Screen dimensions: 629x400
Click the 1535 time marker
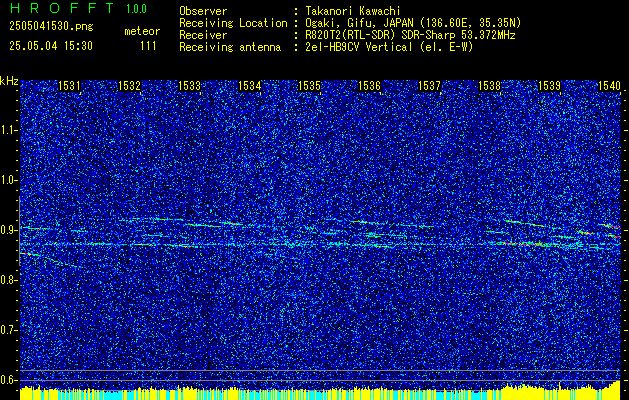309,85
